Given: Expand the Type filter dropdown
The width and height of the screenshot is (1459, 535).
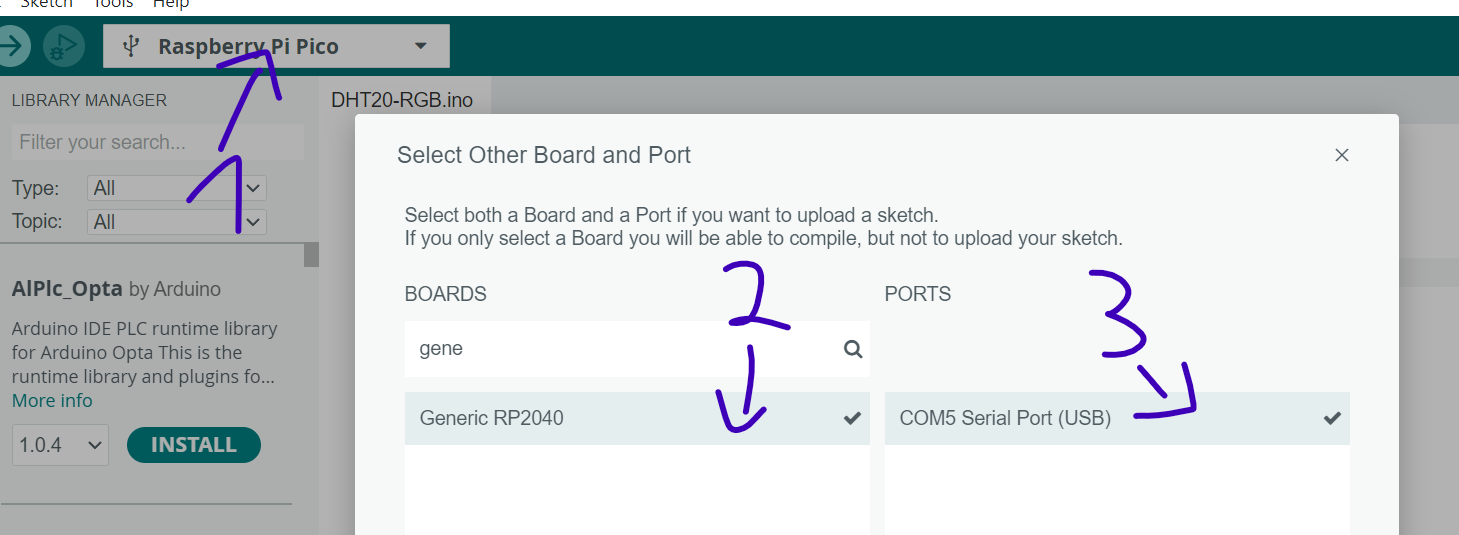Looking at the screenshot, I should pyautogui.click(x=176, y=188).
